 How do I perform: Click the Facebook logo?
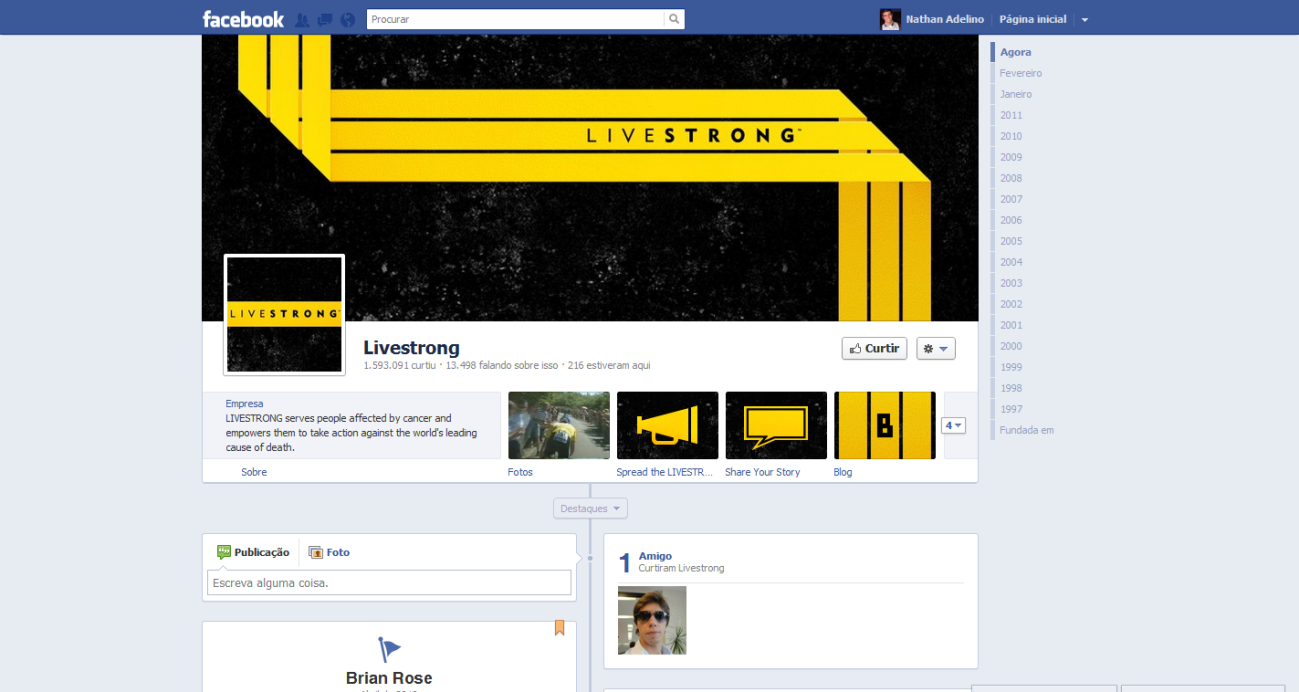point(243,19)
